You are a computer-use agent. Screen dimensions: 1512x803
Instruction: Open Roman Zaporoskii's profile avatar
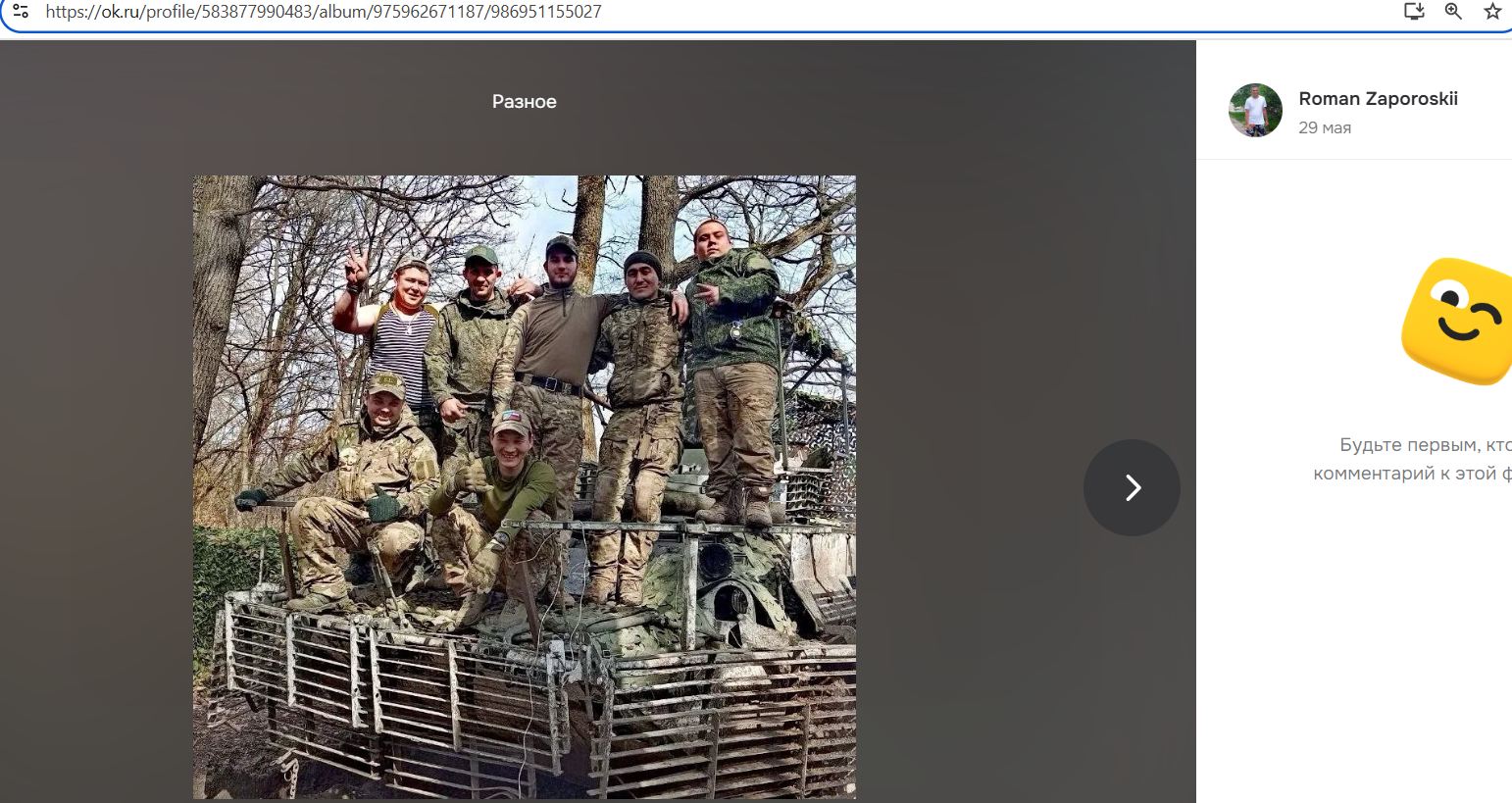(1255, 110)
